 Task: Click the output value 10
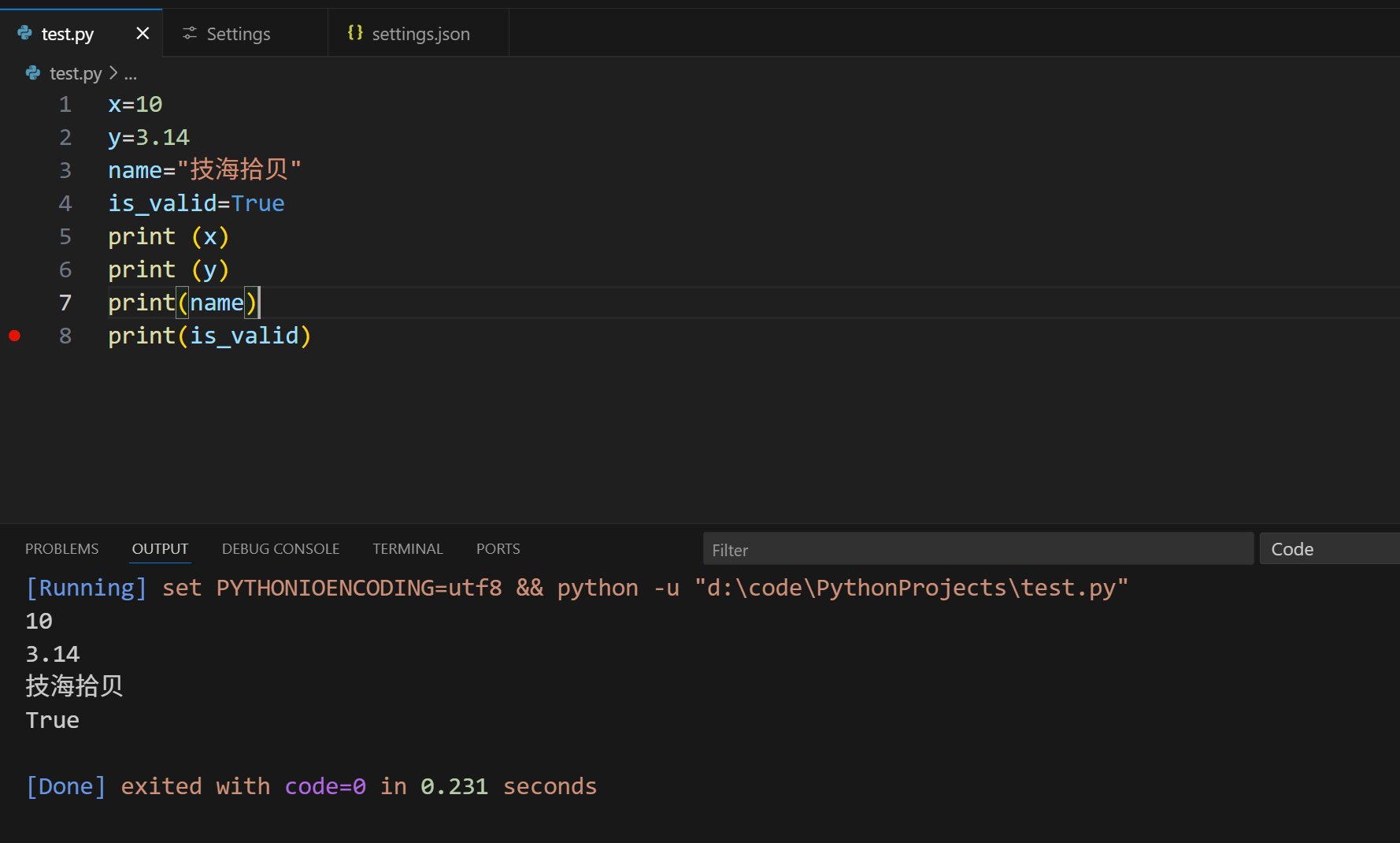click(x=39, y=621)
